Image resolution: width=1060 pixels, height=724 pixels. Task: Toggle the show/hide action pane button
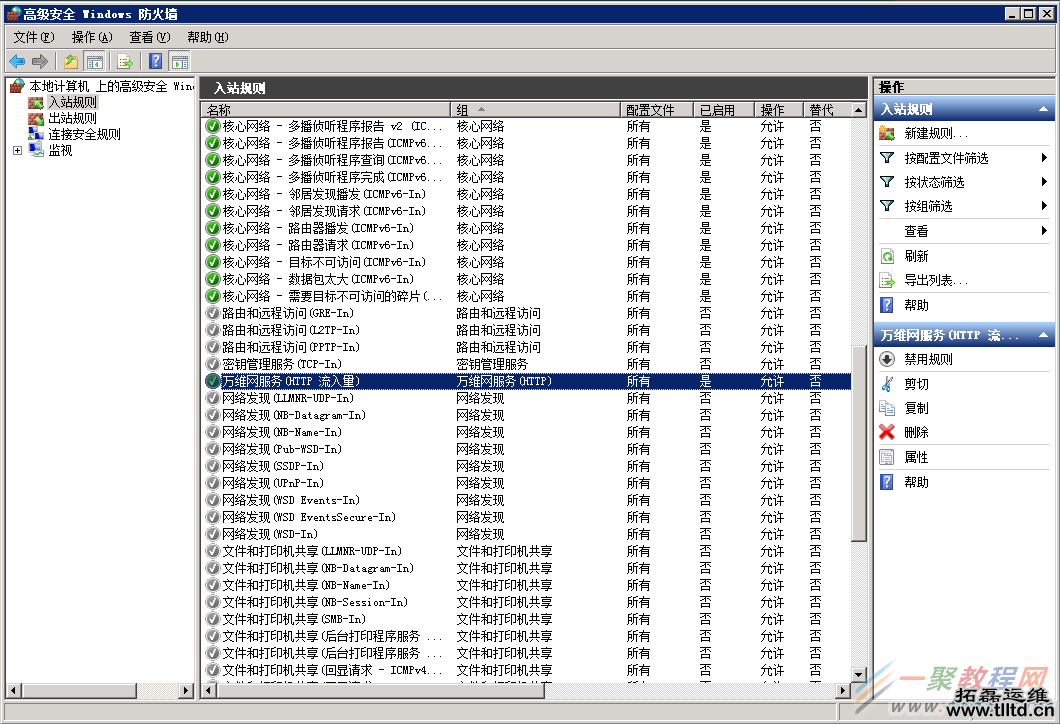click(179, 62)
